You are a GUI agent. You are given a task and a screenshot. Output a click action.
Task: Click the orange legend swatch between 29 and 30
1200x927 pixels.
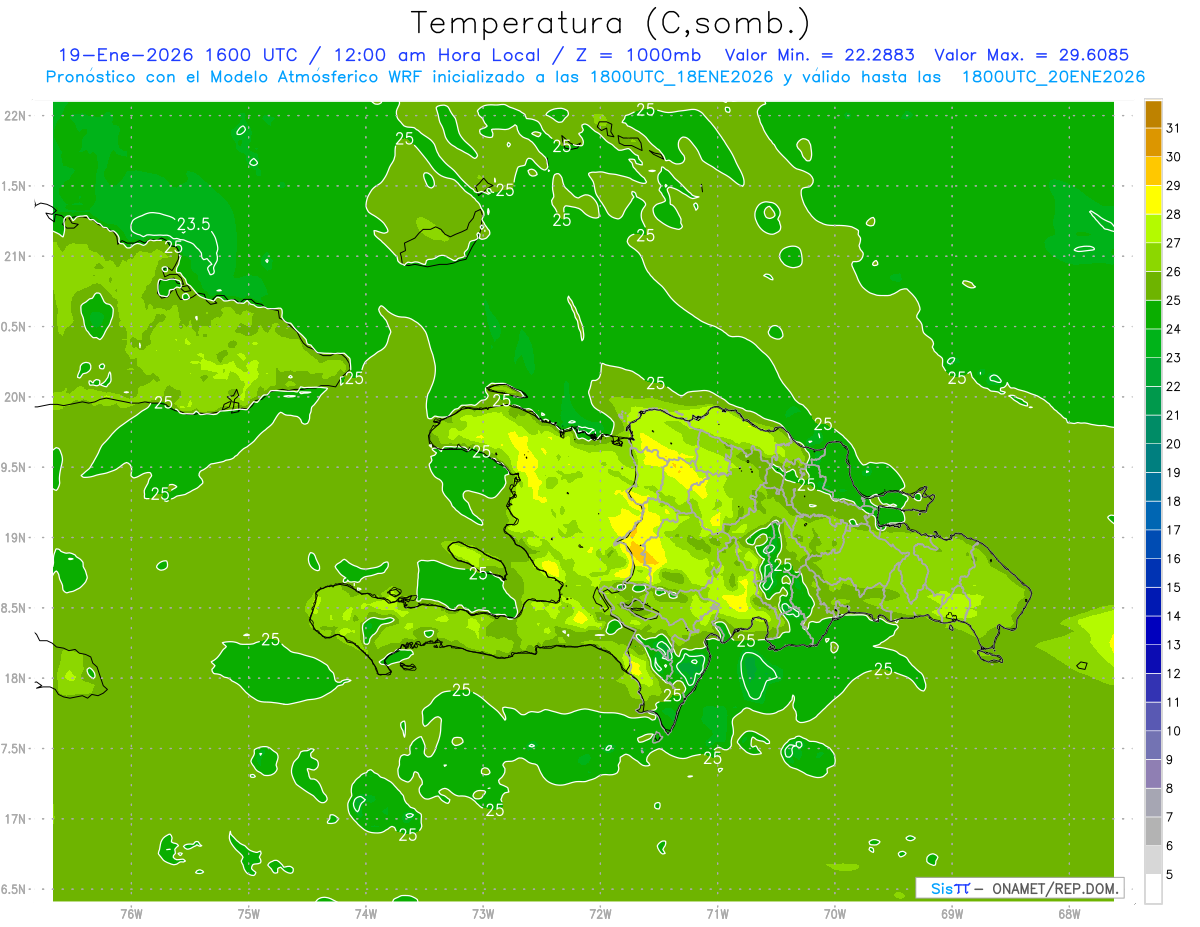click(1153, 172)
